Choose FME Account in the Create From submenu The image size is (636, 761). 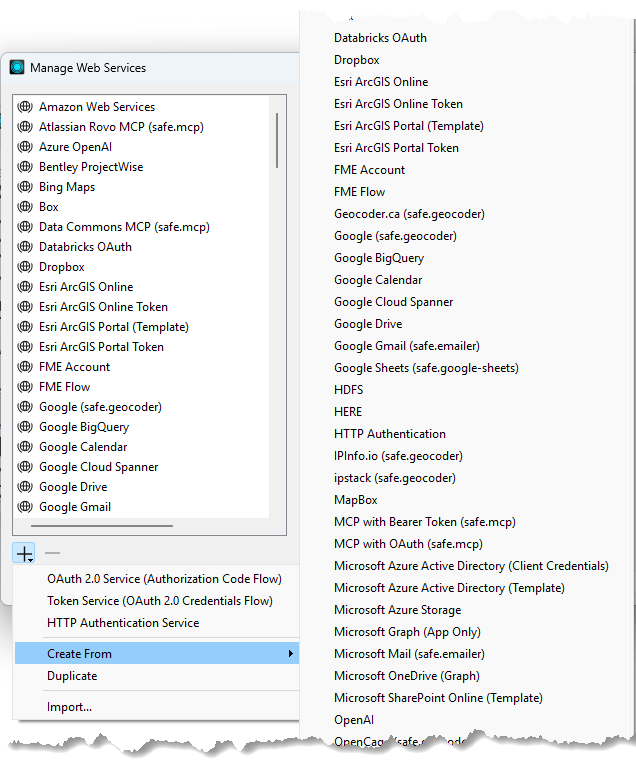coord(369,170)
